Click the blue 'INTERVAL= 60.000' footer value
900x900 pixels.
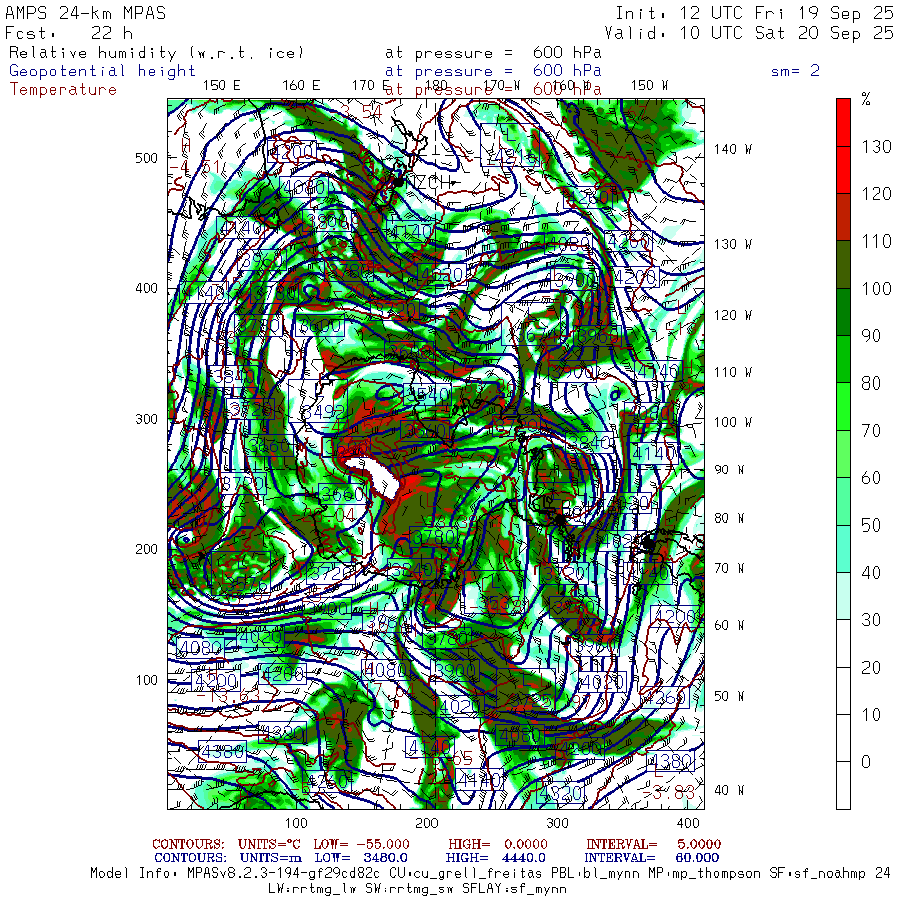click(x=651, y=858)
